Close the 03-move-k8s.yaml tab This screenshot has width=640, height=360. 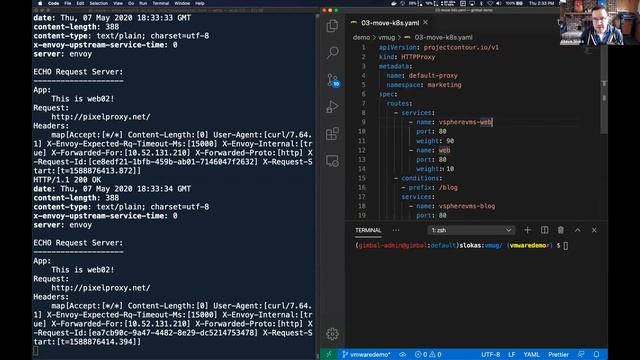[x=425, y=22]
